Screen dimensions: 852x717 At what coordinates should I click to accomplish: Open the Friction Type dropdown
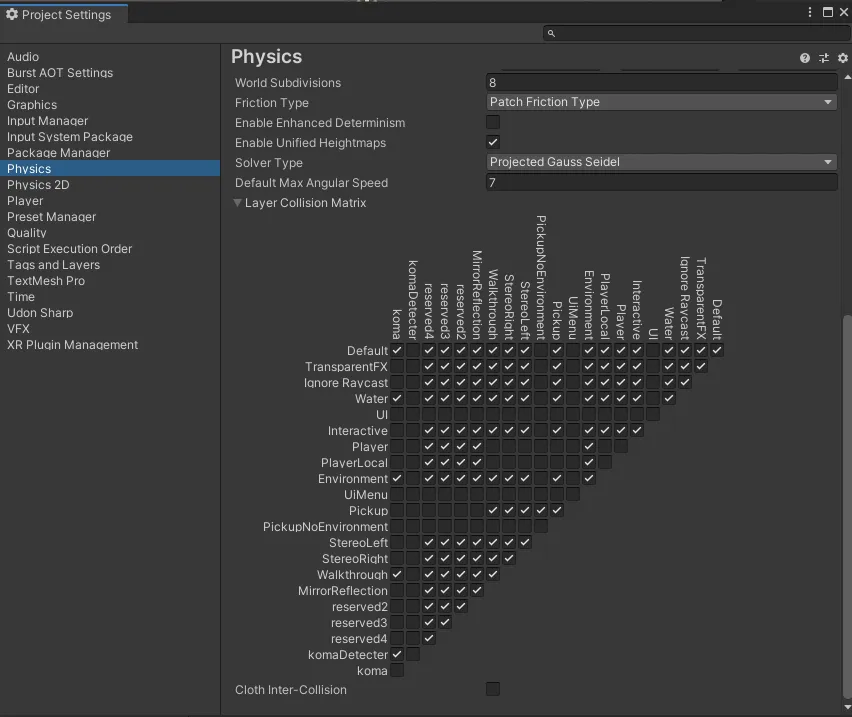click(x=661, y=102)
